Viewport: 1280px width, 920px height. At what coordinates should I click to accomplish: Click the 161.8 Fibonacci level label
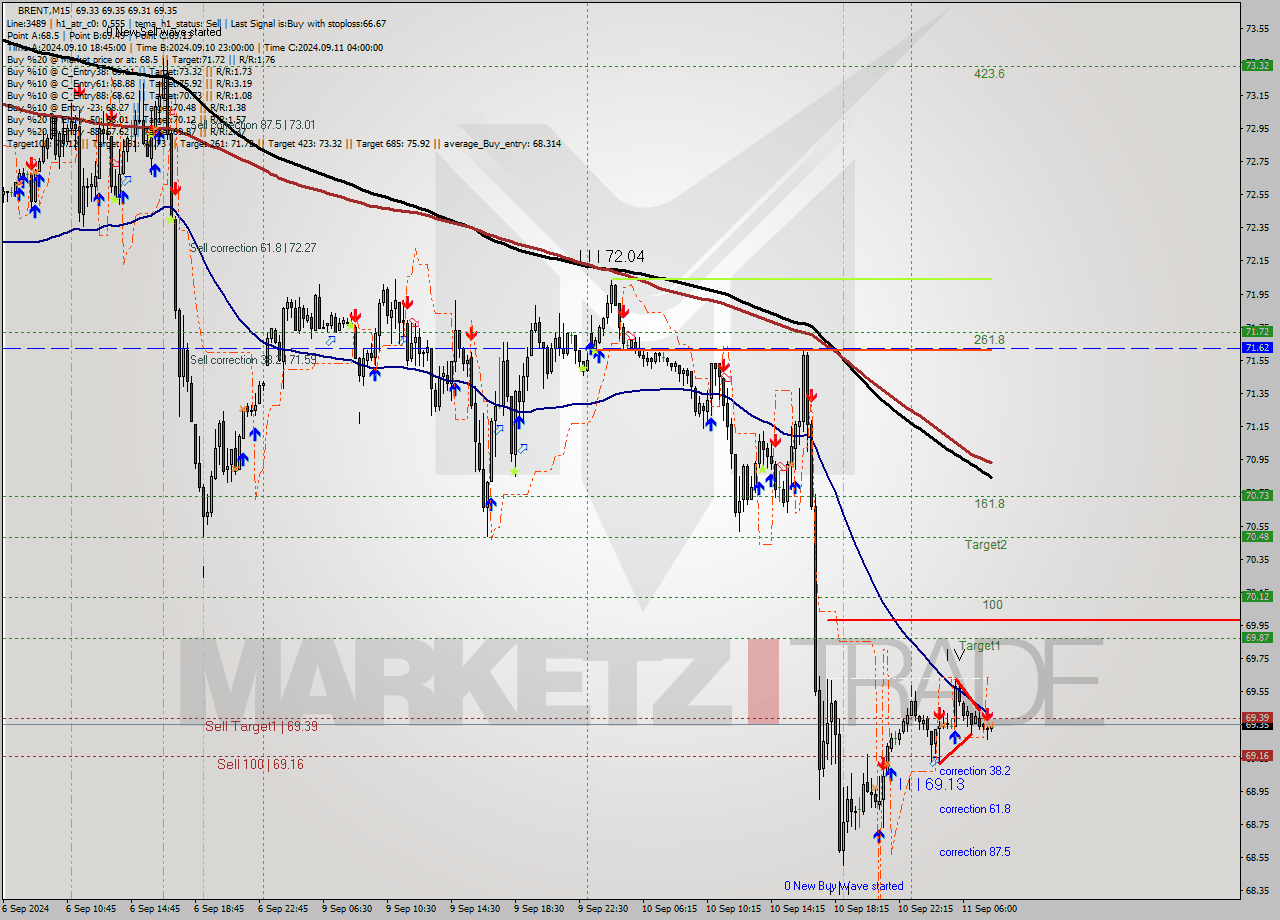989,504
